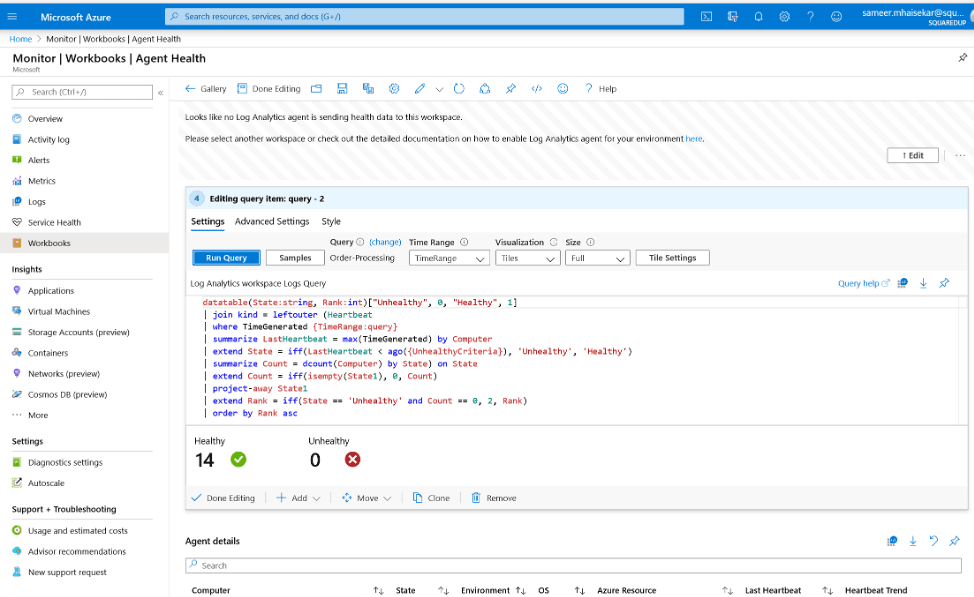Open the notifications bell

[758, 17]
